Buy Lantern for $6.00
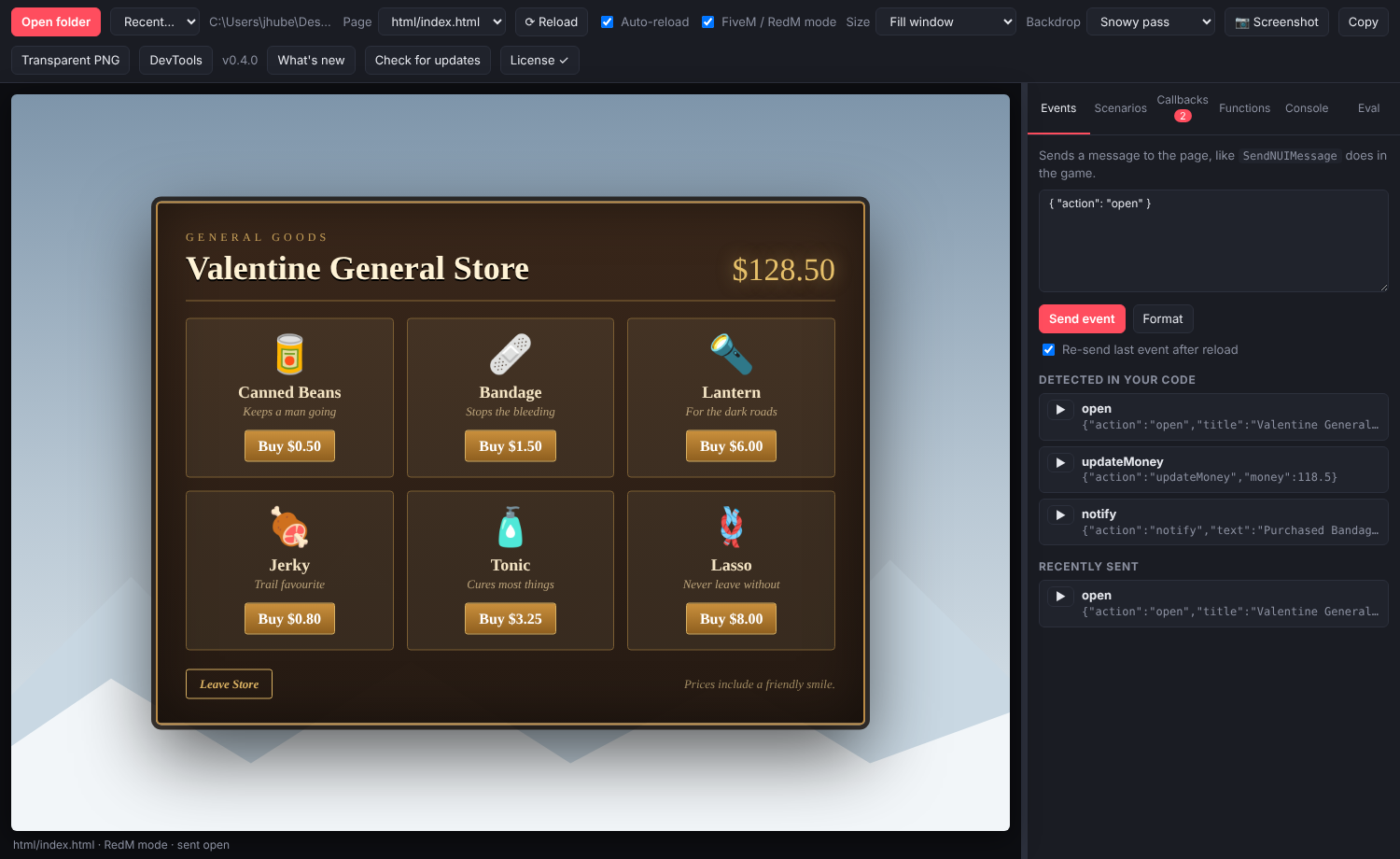Screen dimensions: 1400x859 732,446
